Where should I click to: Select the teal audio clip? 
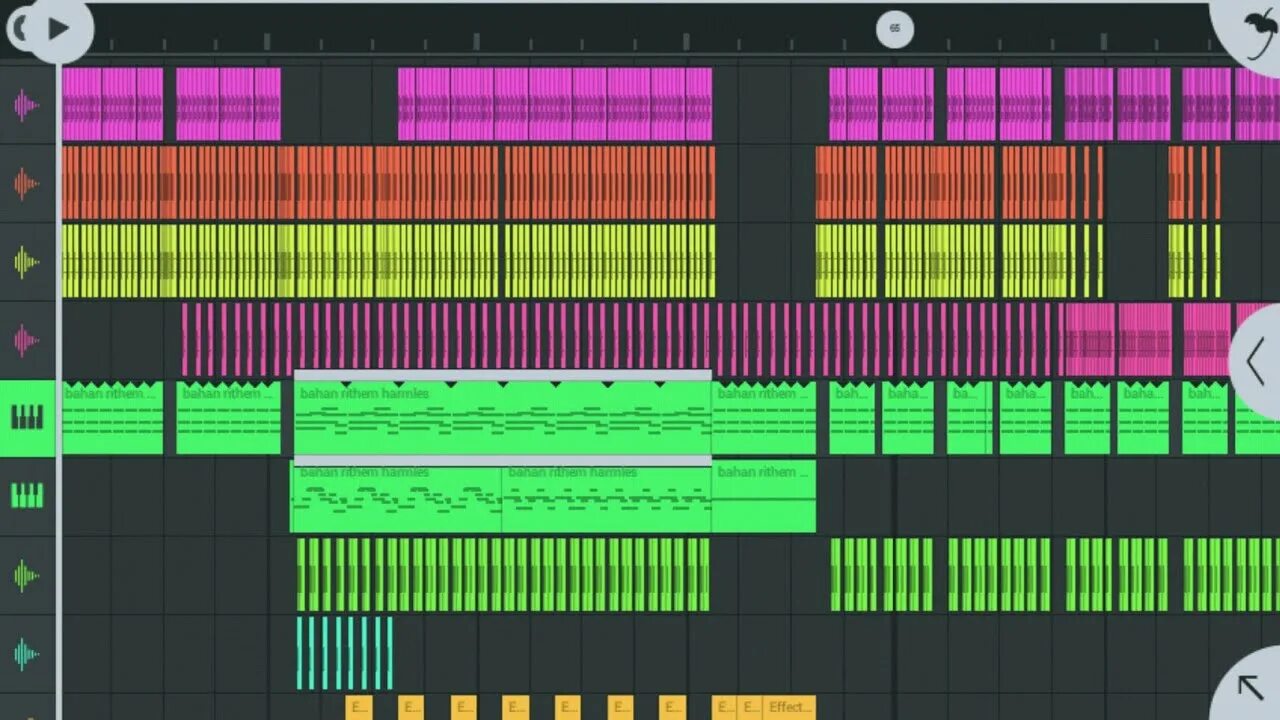click(x=344, y=653)
